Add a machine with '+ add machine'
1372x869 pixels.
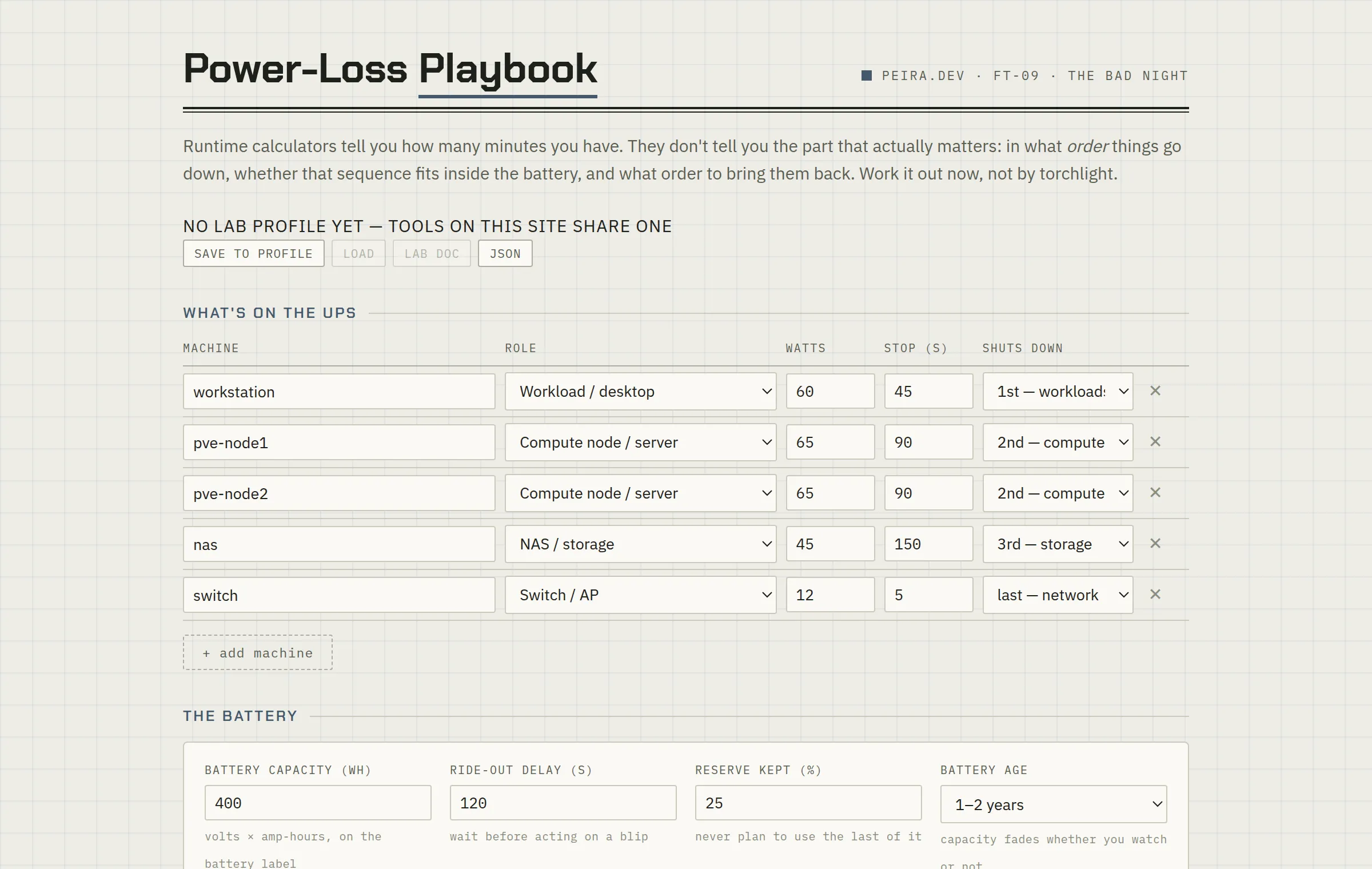click(x=258, y=652)
